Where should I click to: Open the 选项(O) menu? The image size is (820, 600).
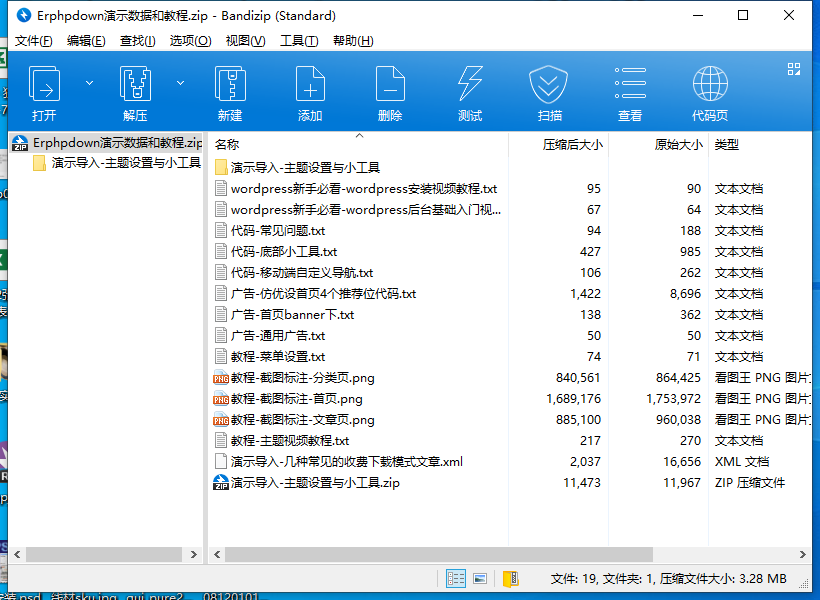click(190, 41)
